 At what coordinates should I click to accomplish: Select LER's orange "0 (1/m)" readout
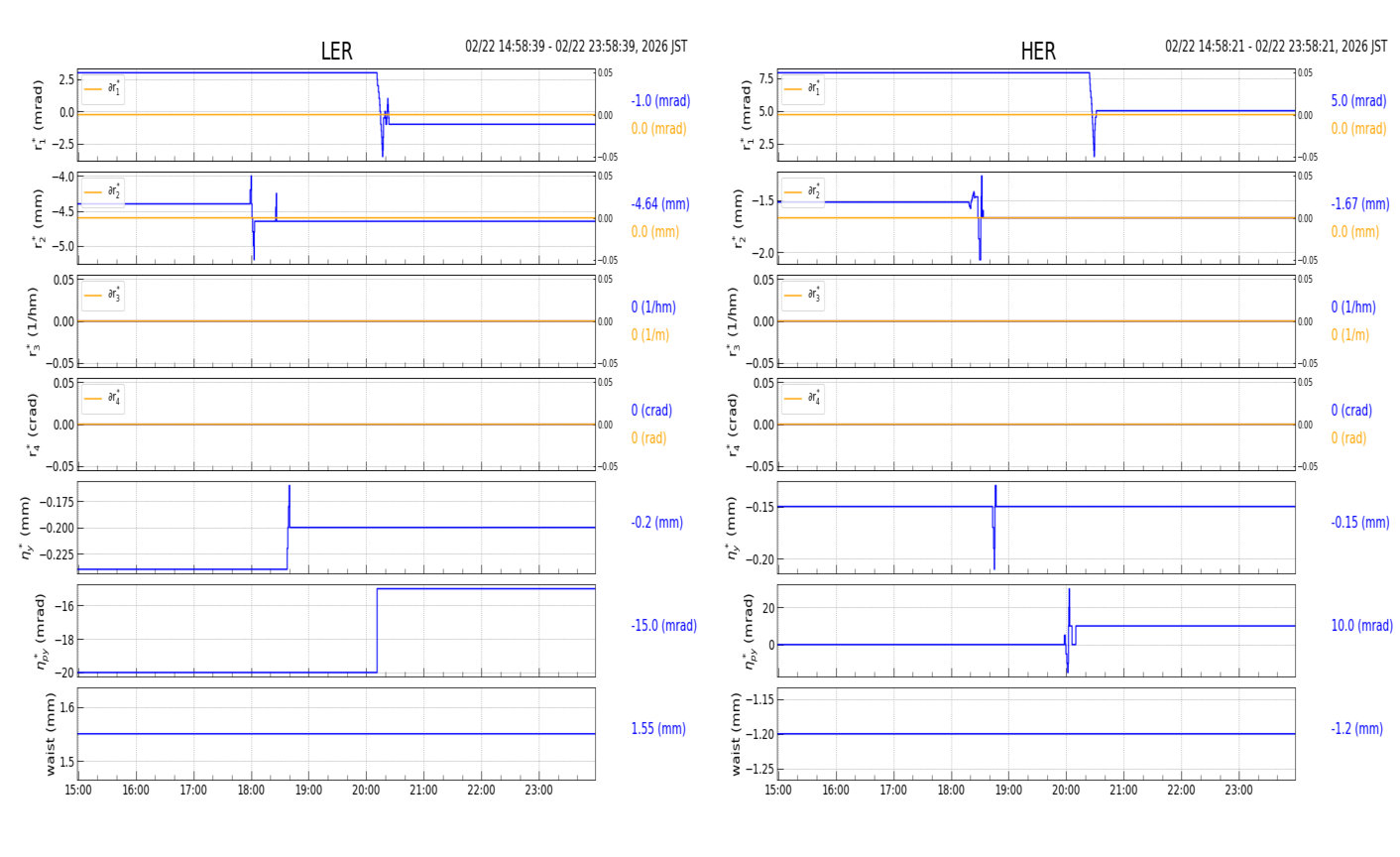(650, 335)
